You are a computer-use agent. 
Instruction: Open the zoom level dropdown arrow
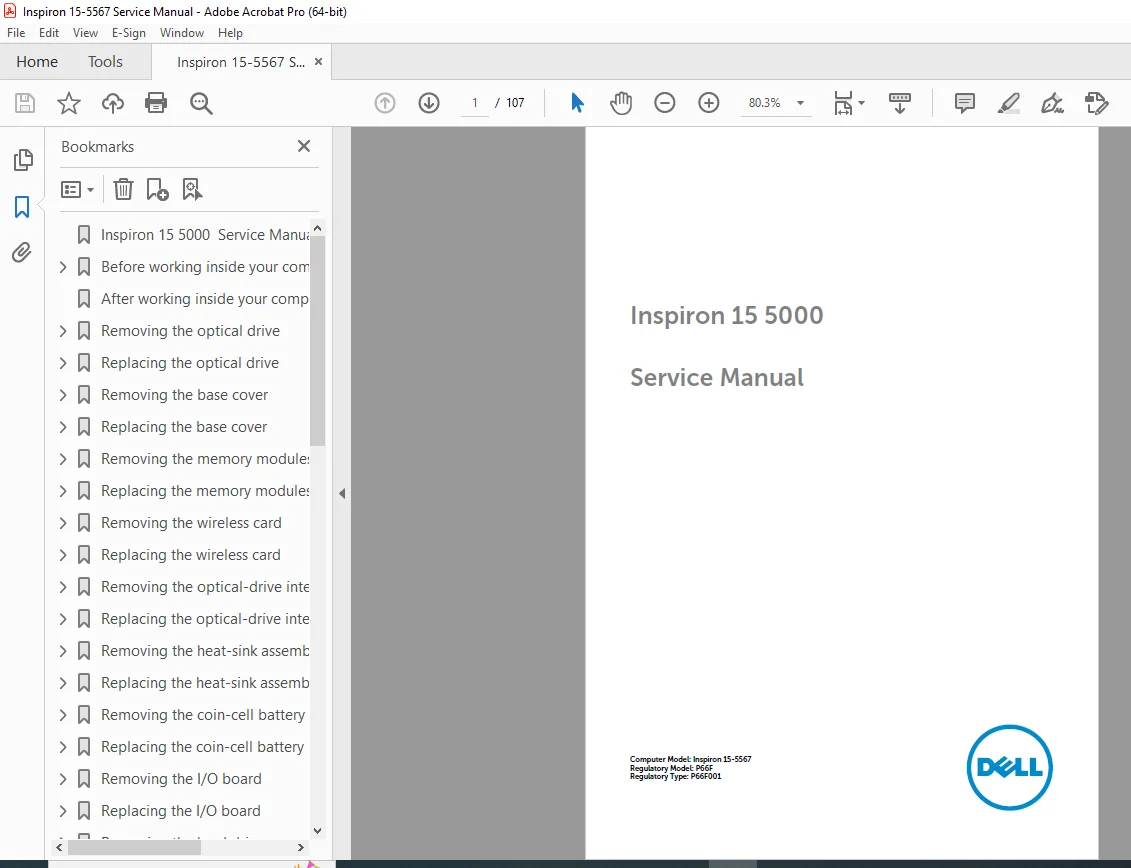800,103
